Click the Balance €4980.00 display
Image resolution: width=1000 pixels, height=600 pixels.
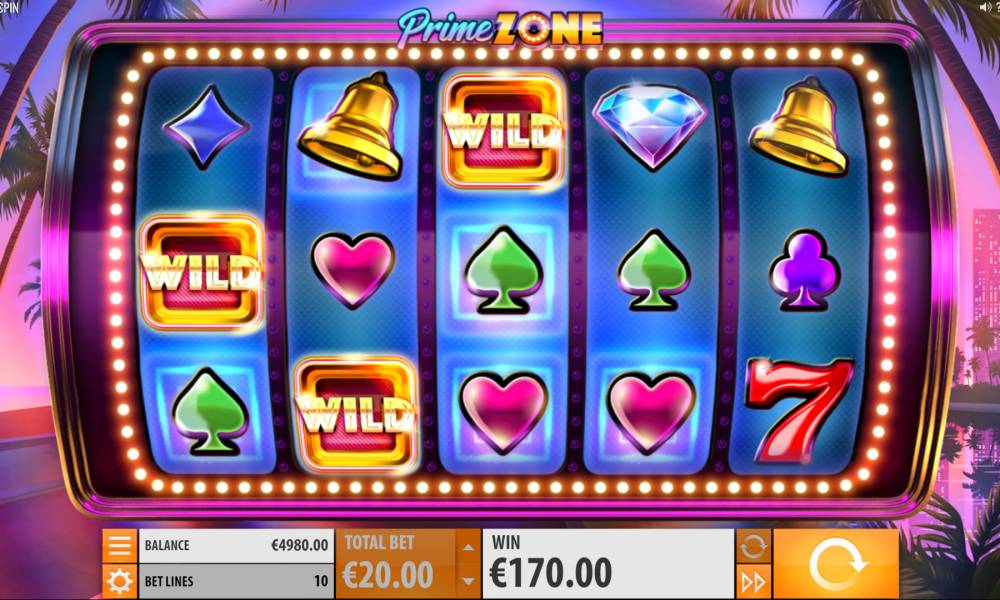(x=236, y=545)
